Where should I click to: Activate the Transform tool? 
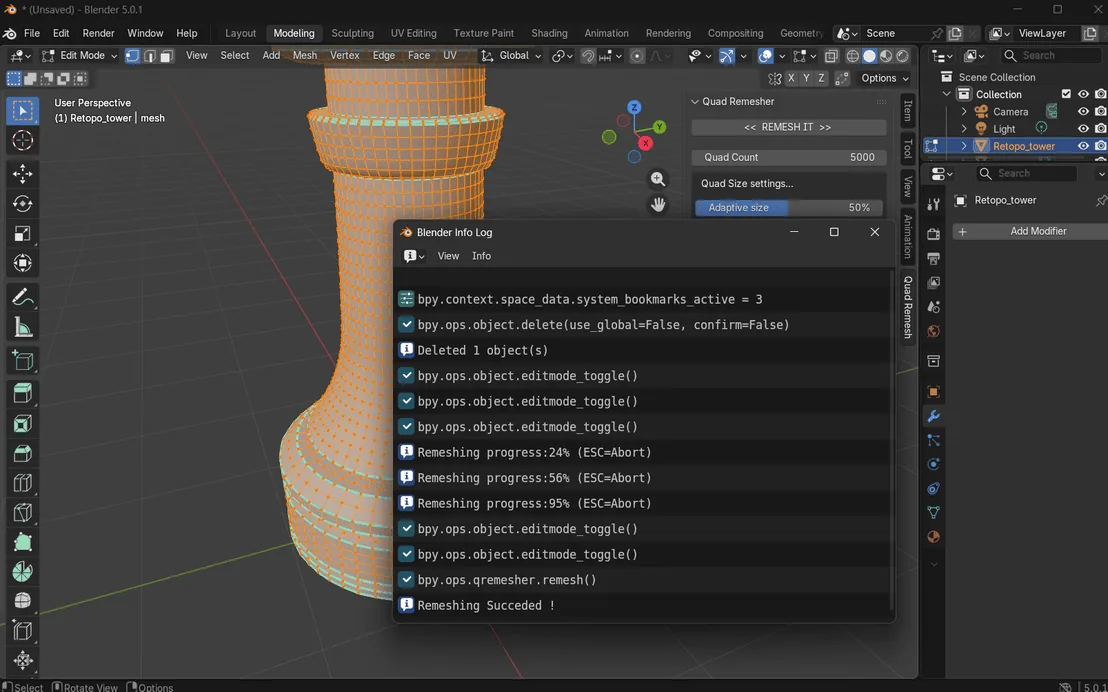tap(23, 263)
